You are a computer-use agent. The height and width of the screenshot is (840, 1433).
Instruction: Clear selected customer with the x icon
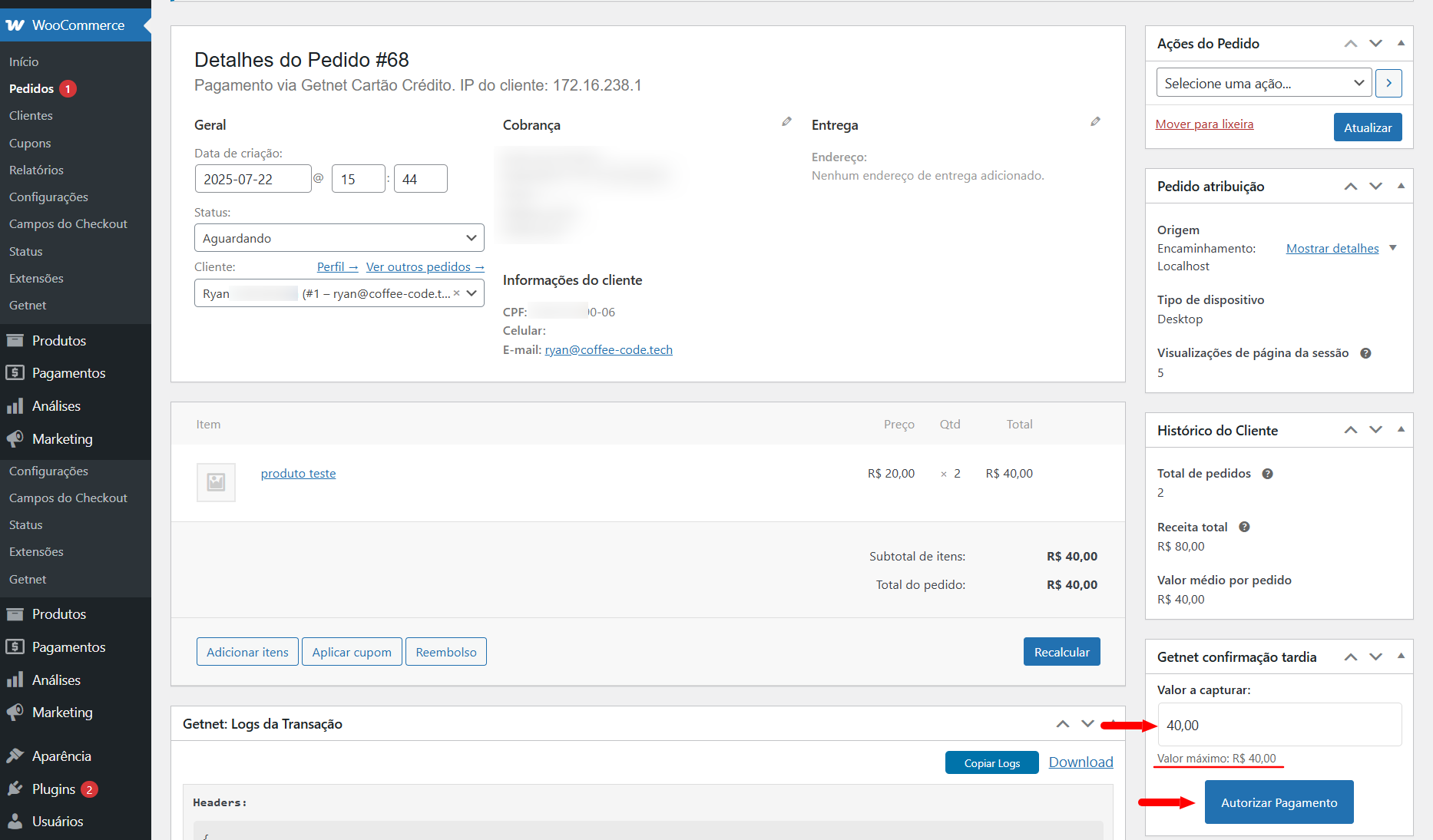pos(456,293)
